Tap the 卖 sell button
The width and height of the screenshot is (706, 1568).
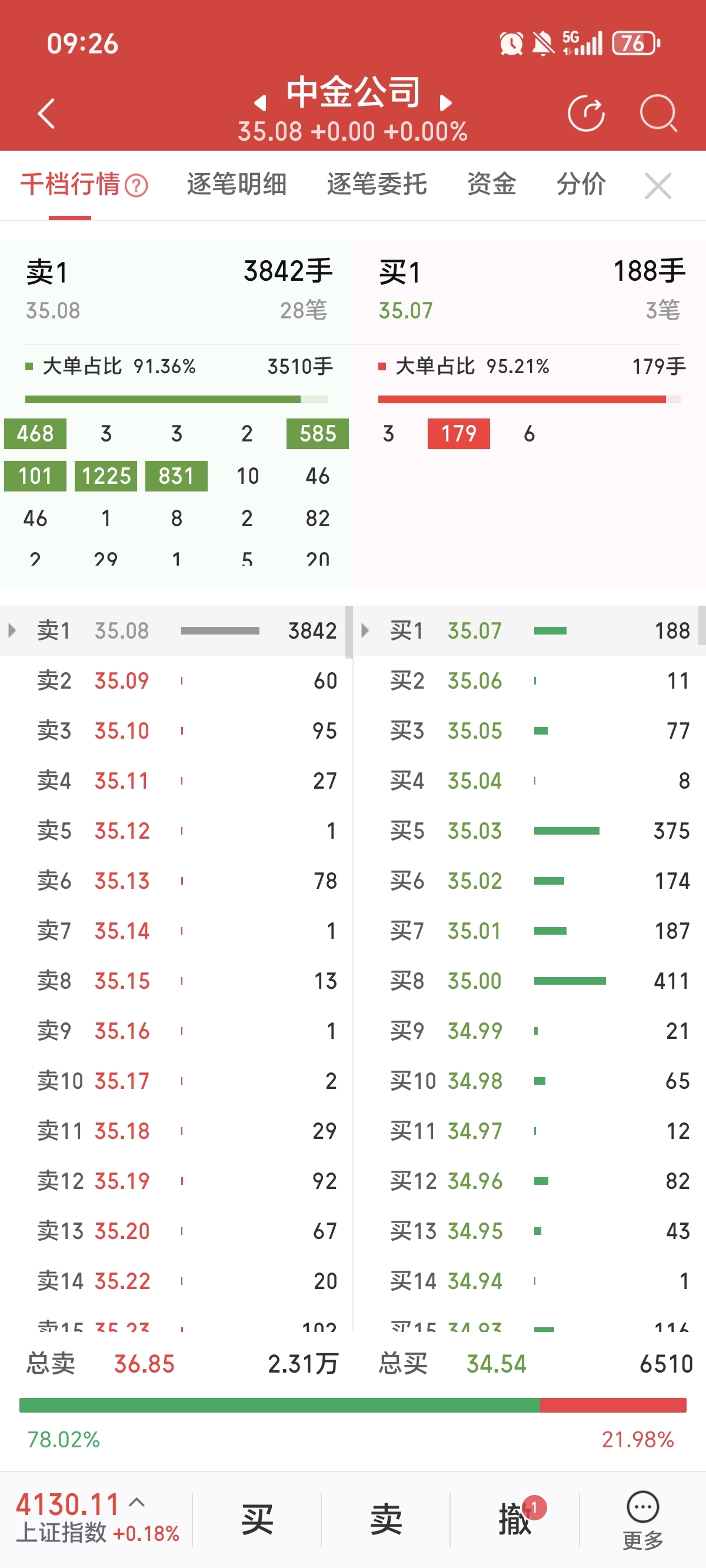[386, 1519]
